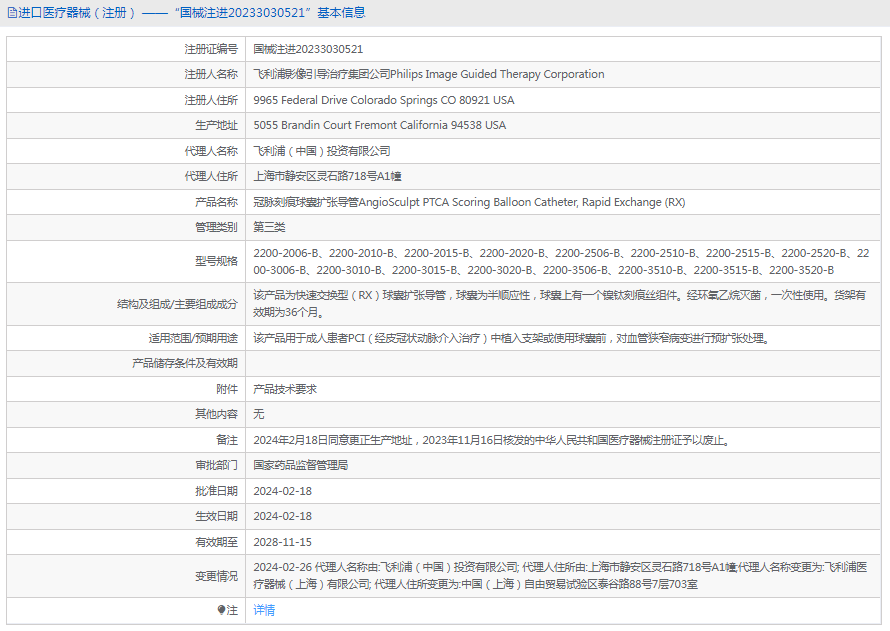
Task: Click the 上海市静安区灵石路718号A1幢 value in the 代理人住所 row
Action: (328, 176)
